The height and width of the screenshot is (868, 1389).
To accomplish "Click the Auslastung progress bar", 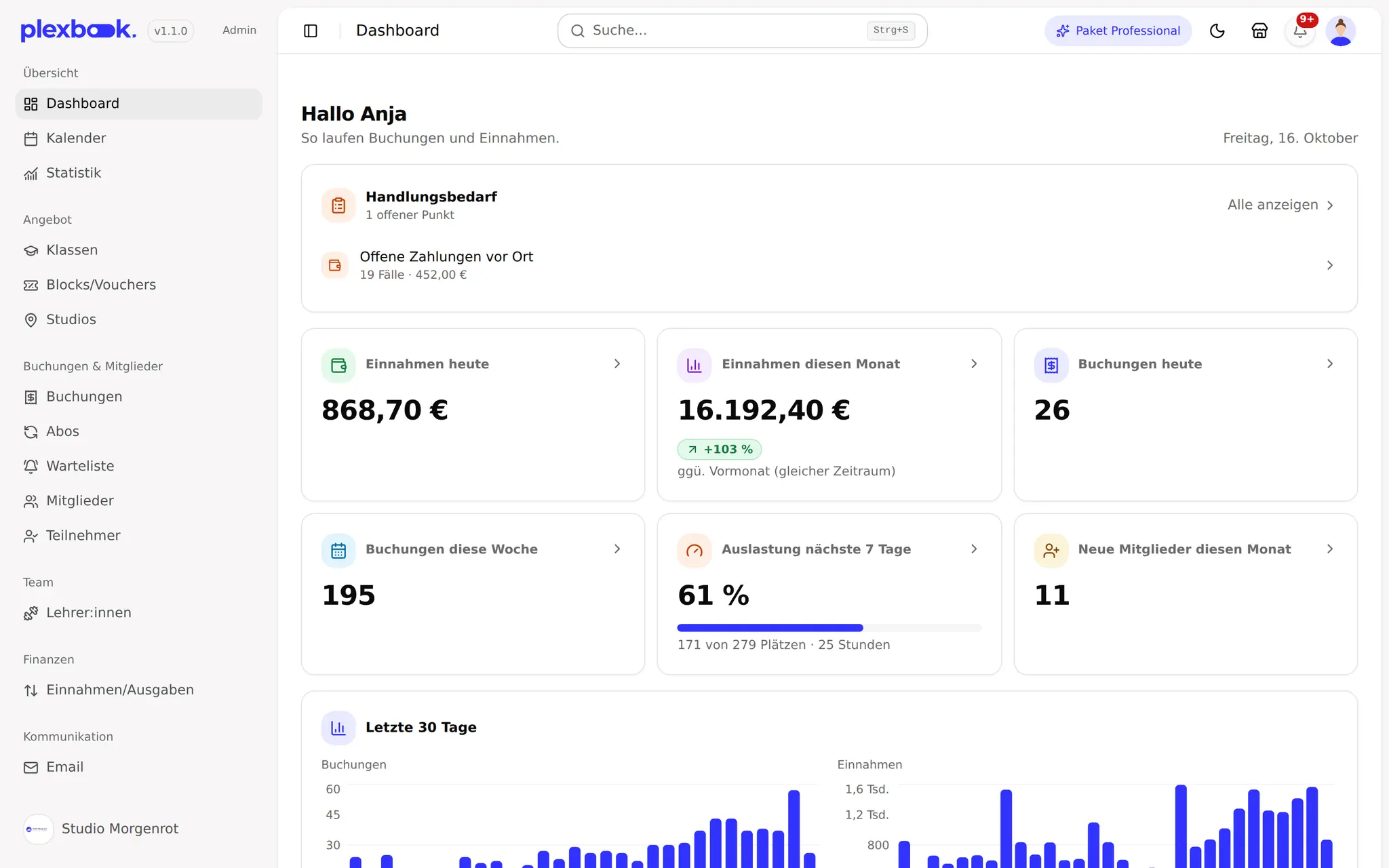I will coord(829,628).
